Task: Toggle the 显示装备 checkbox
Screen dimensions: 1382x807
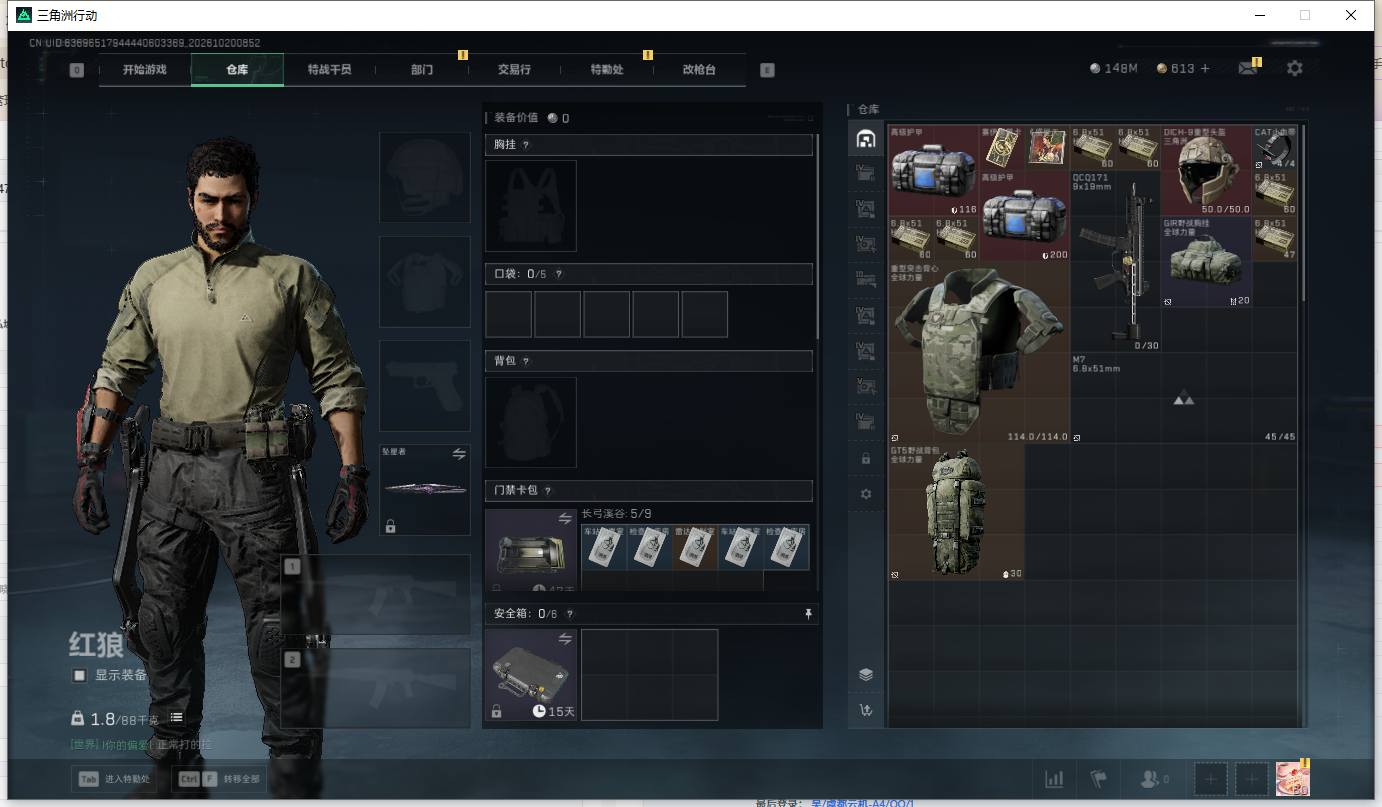Action: [x=79, y=675]
